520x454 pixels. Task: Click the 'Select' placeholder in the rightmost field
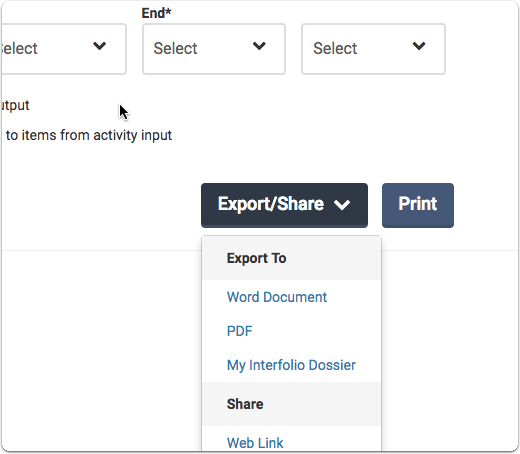[335, 49]
